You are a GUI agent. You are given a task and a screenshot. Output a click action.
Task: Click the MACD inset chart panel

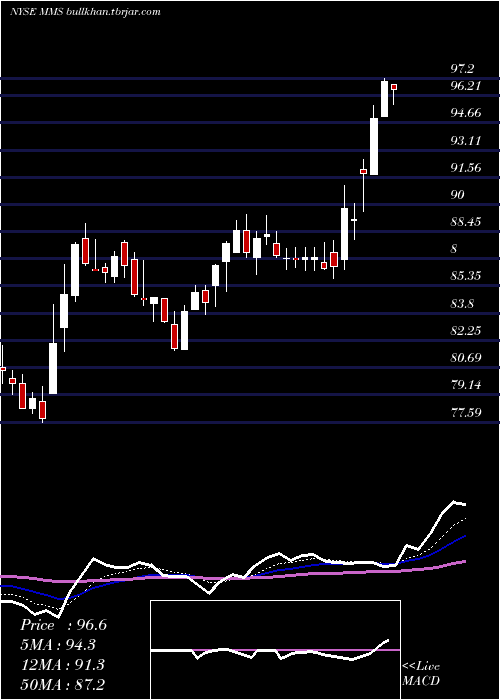[275, 650]
